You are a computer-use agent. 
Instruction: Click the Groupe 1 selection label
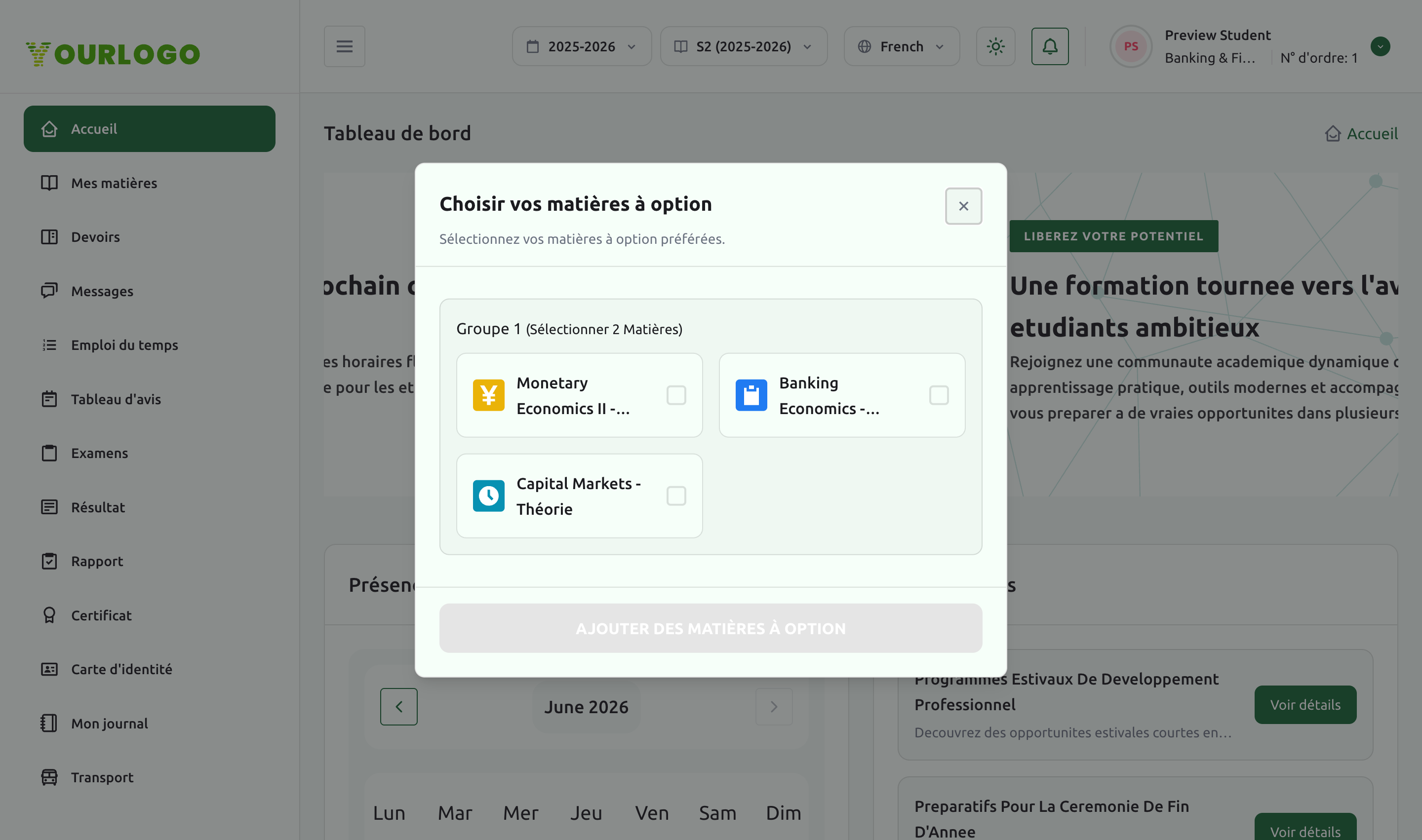point(569,329)
